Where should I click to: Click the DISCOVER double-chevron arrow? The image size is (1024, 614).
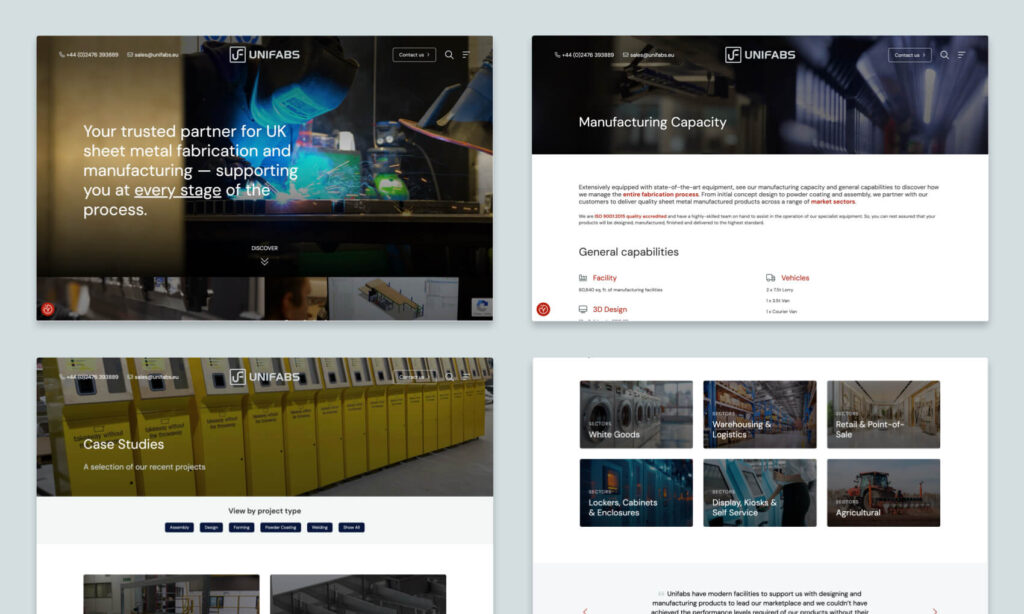pos(264,261)
